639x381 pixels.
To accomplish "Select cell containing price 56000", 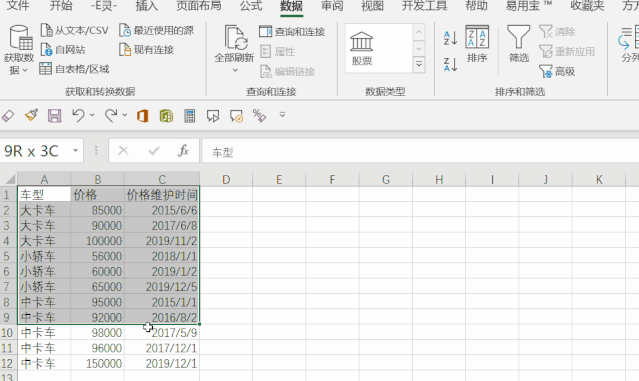I will click(x=97, y=256).
